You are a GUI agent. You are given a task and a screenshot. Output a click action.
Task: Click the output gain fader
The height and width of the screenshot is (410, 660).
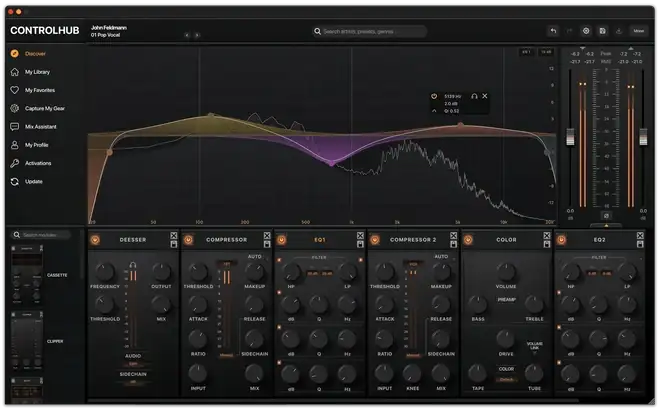pos(643,137)
